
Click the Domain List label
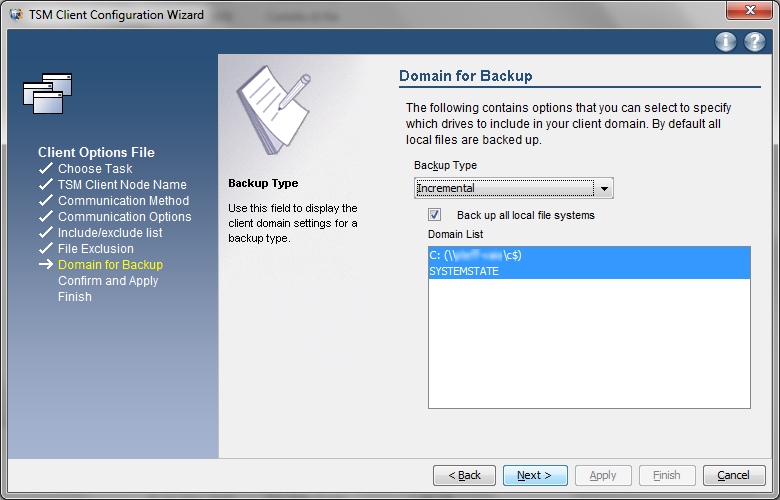(455, 234)
